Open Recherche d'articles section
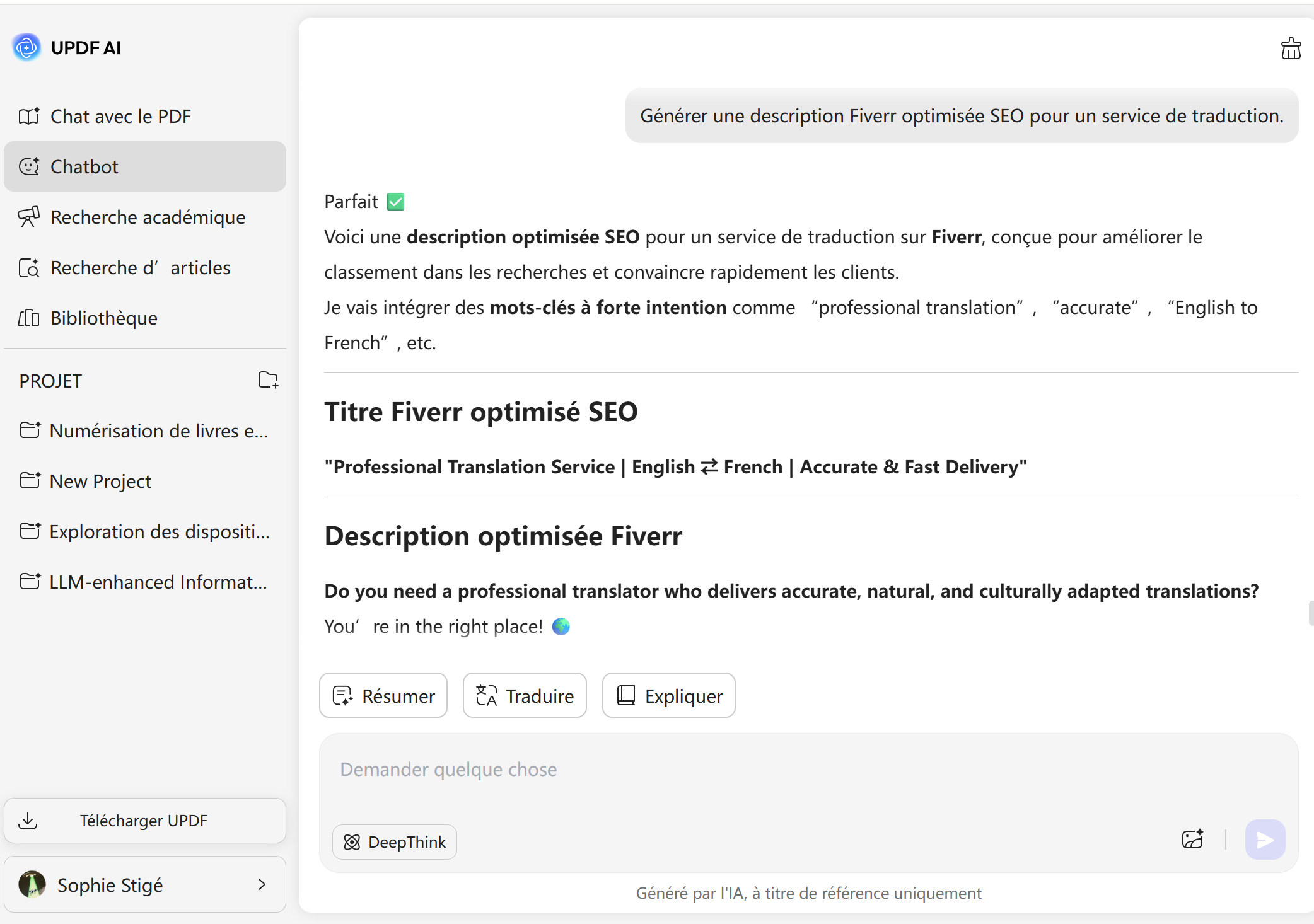Image resolution: width=1314 pixels, height=924 pixels. [140, 268]
